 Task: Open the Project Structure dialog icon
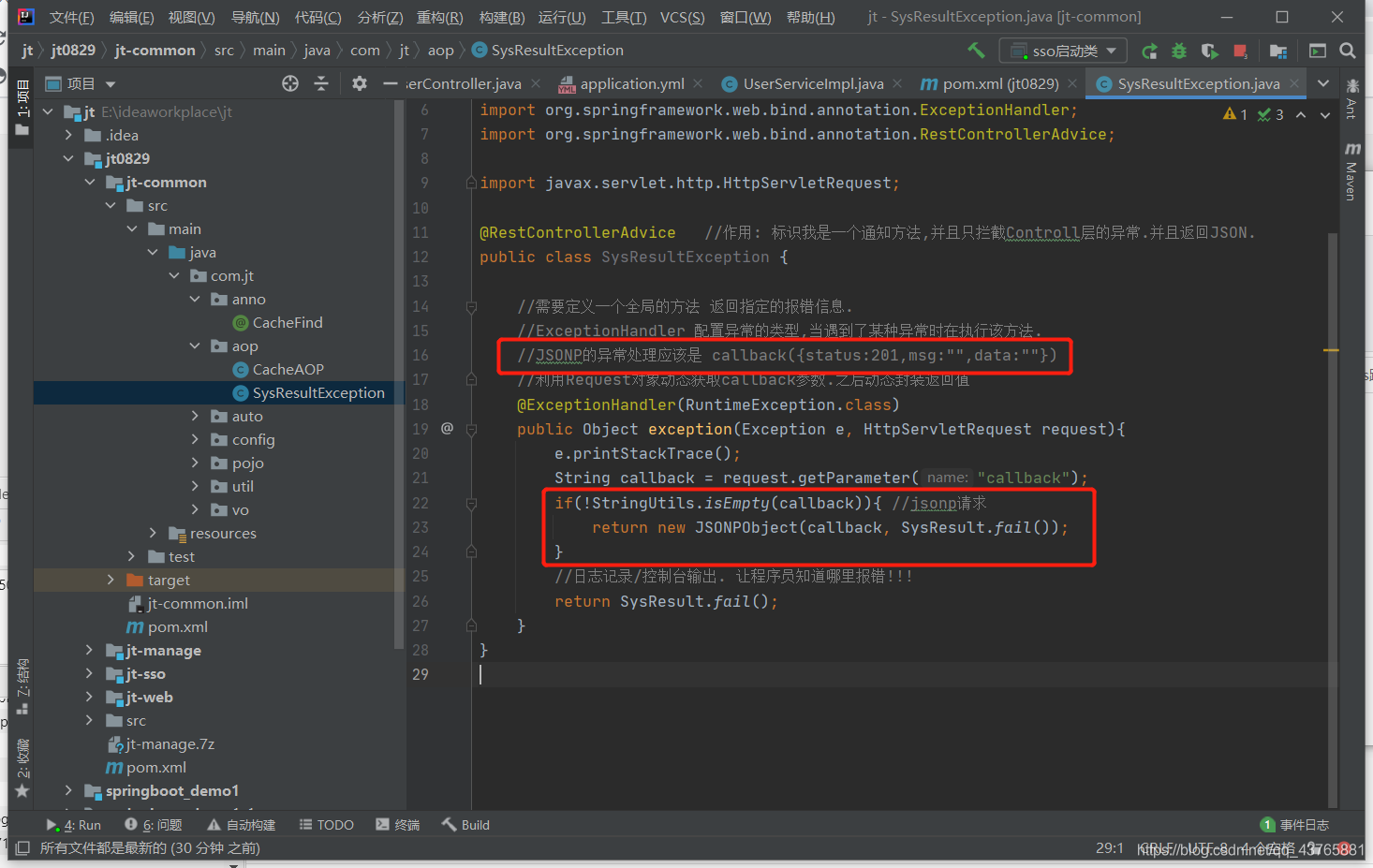[1278, 51]
